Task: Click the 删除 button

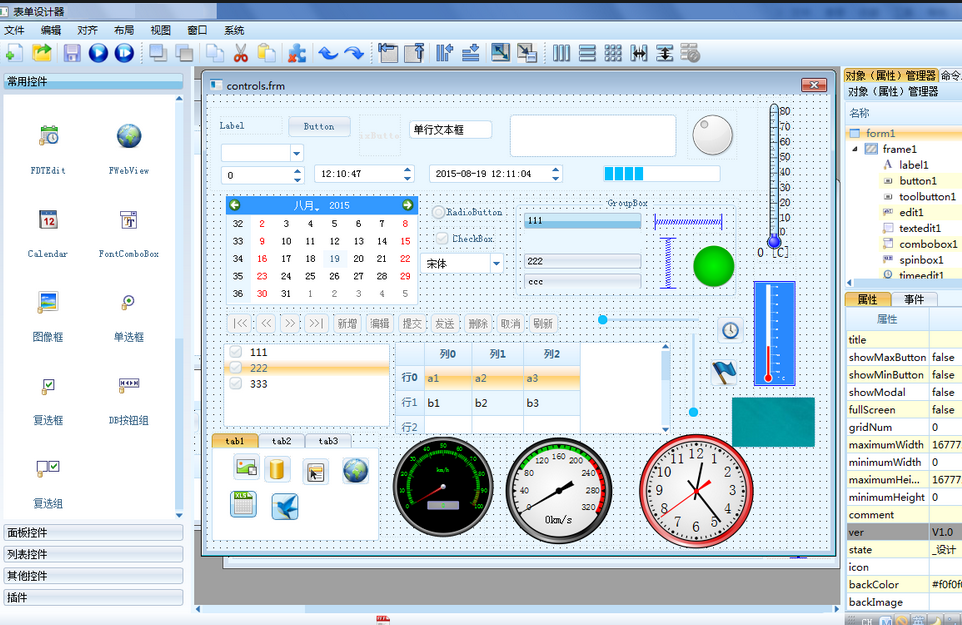Action: [478, 323]
